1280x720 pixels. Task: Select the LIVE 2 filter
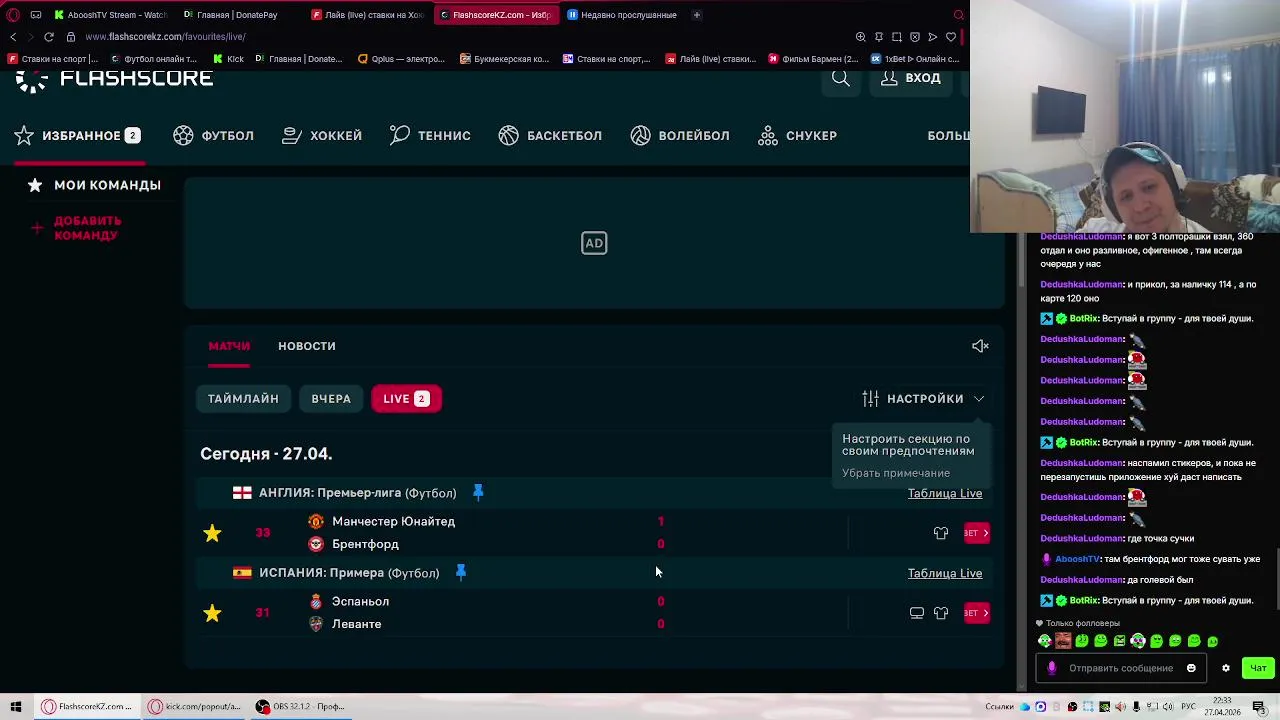coord(406,399)
